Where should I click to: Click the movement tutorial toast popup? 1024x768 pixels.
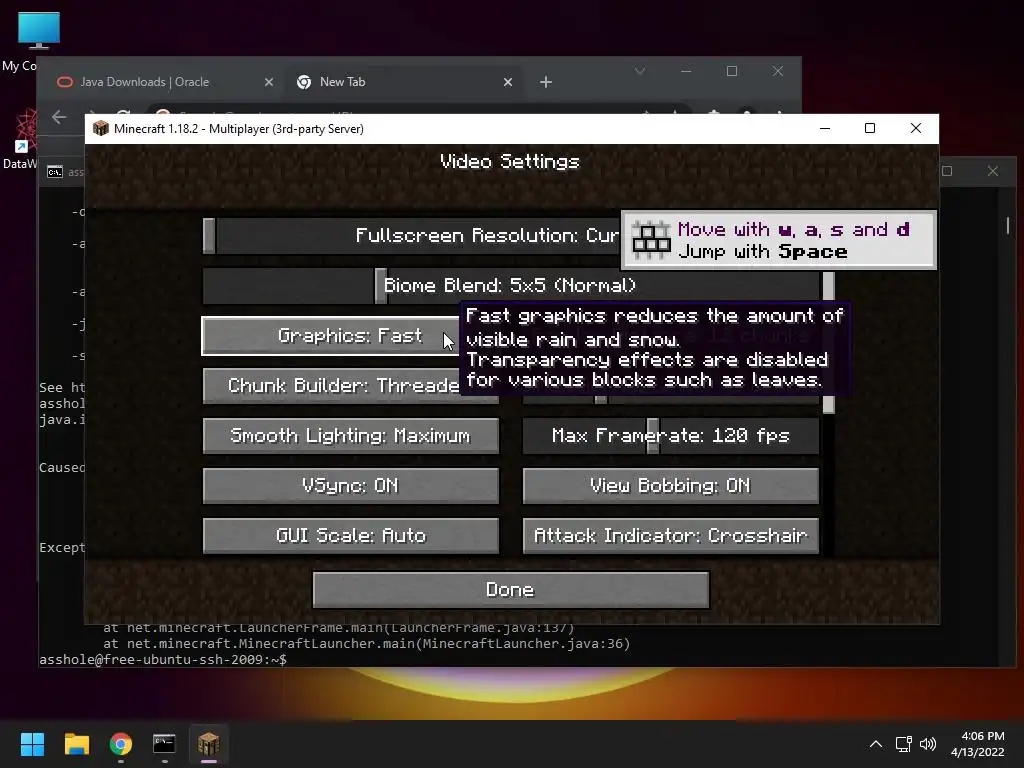778,240
